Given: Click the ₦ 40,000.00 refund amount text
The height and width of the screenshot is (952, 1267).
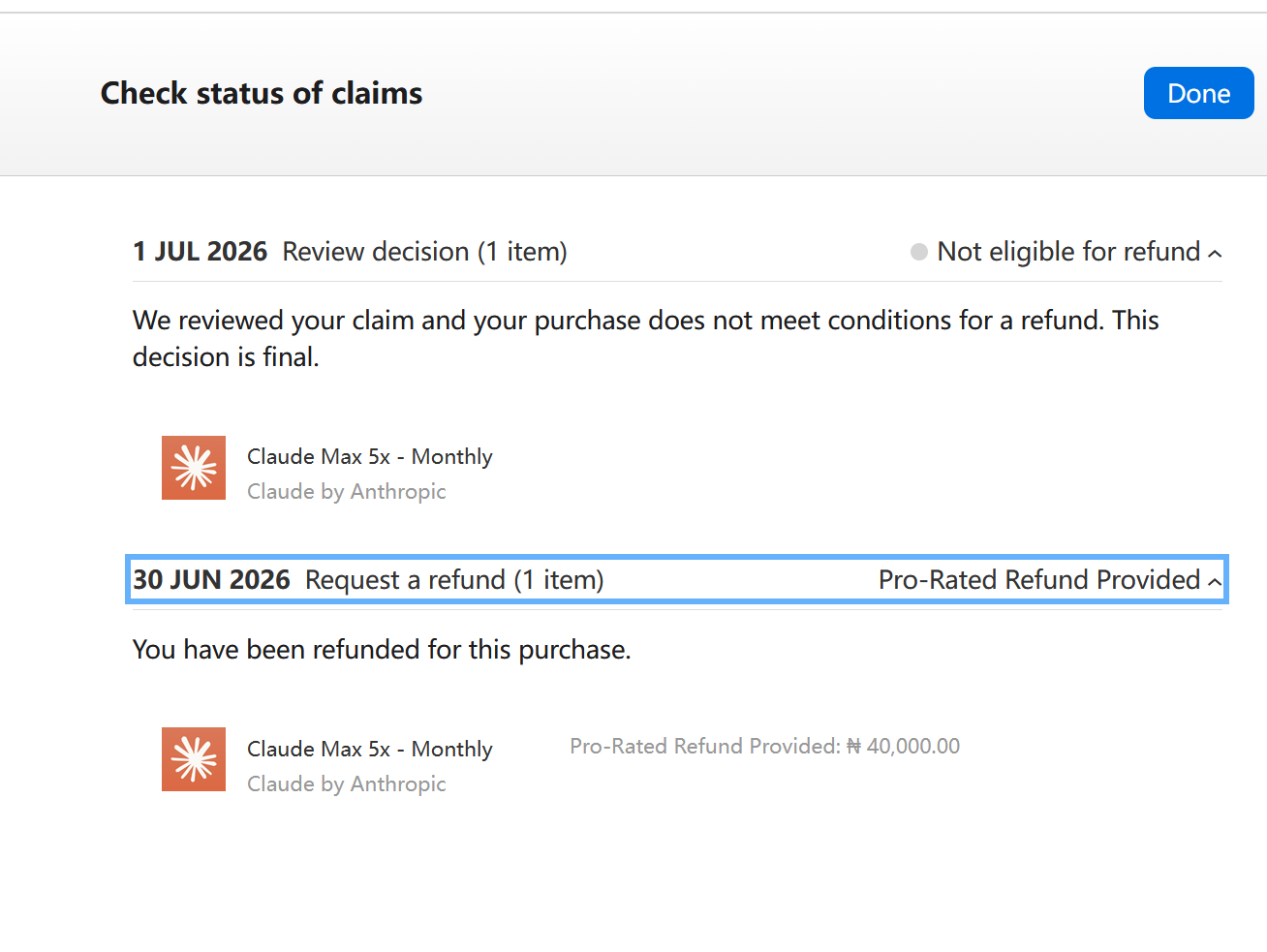Looking at the screenshot, I should pos(903,746).
